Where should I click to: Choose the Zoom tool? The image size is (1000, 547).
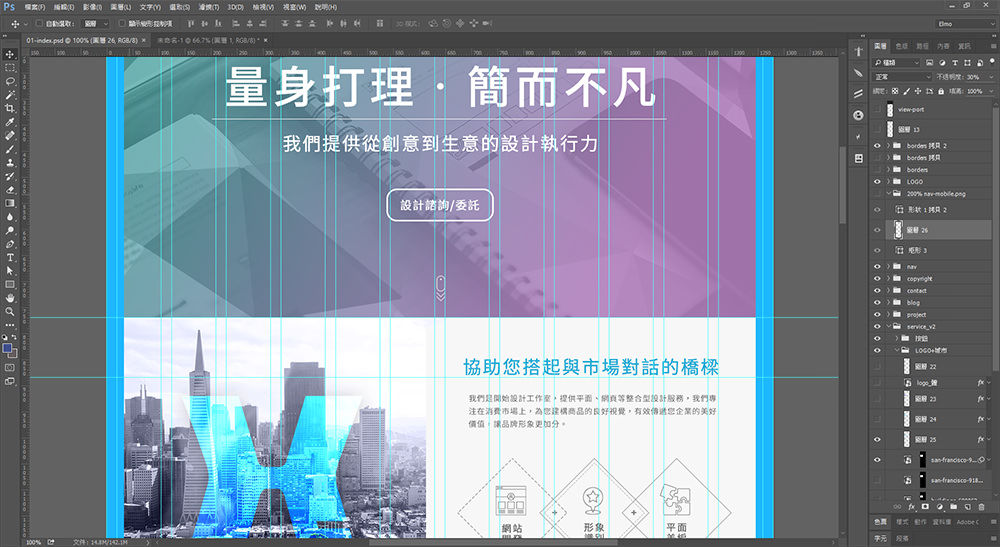pyautogui.click(x=10, y=311)
